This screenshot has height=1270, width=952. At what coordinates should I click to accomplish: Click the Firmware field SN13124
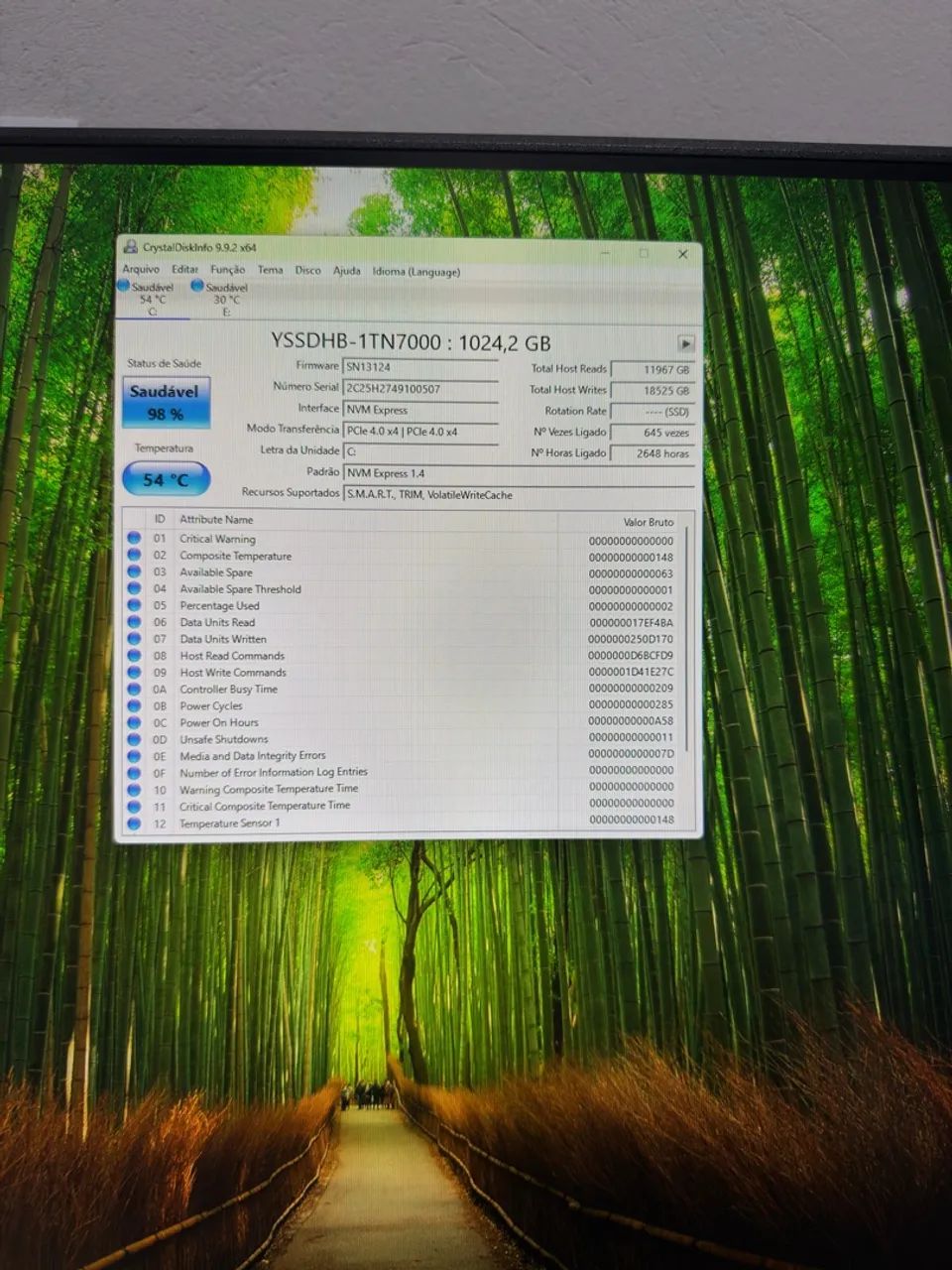[419, 367]
